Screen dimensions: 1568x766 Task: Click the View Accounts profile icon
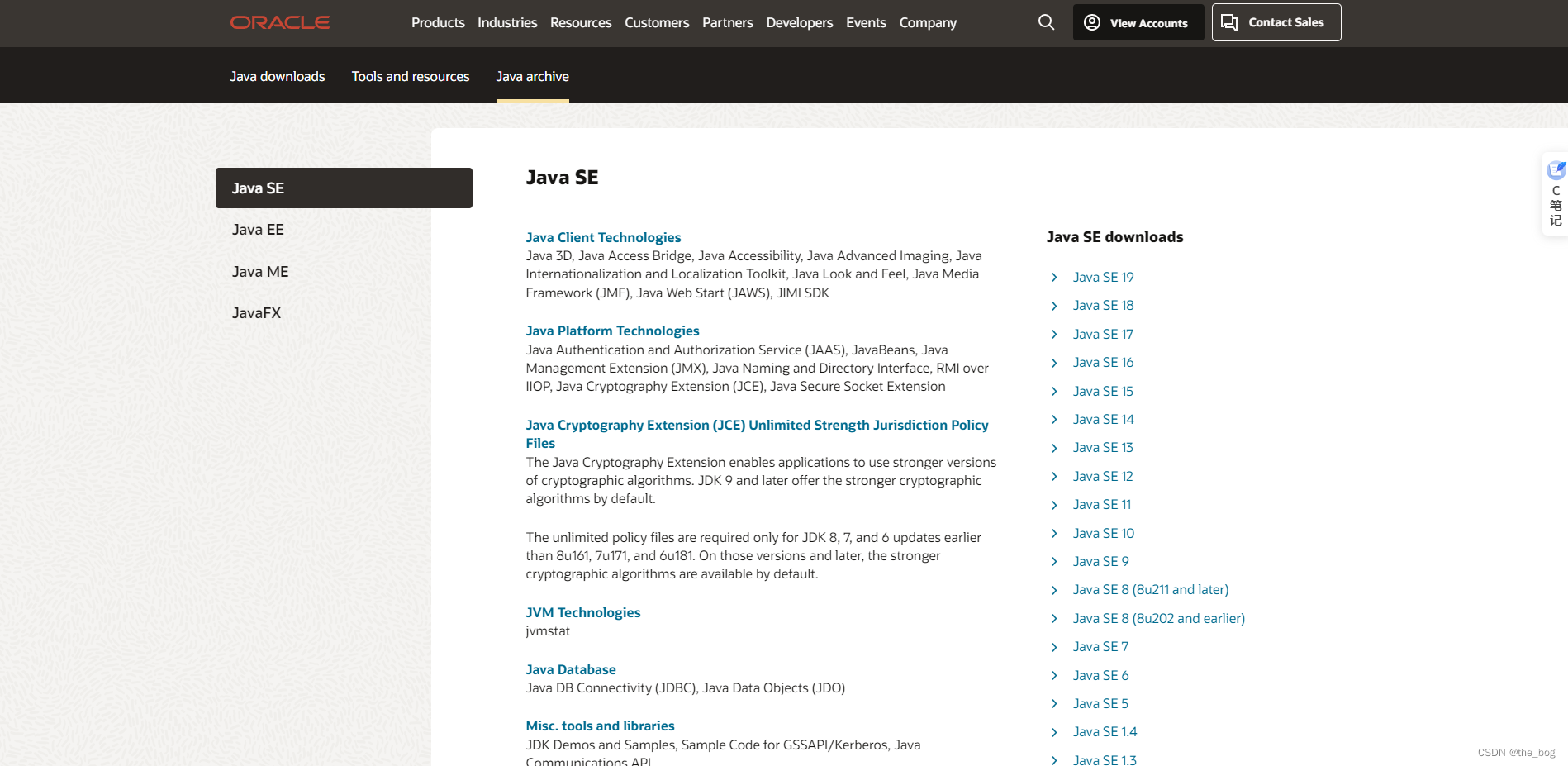coord(1090,22)
